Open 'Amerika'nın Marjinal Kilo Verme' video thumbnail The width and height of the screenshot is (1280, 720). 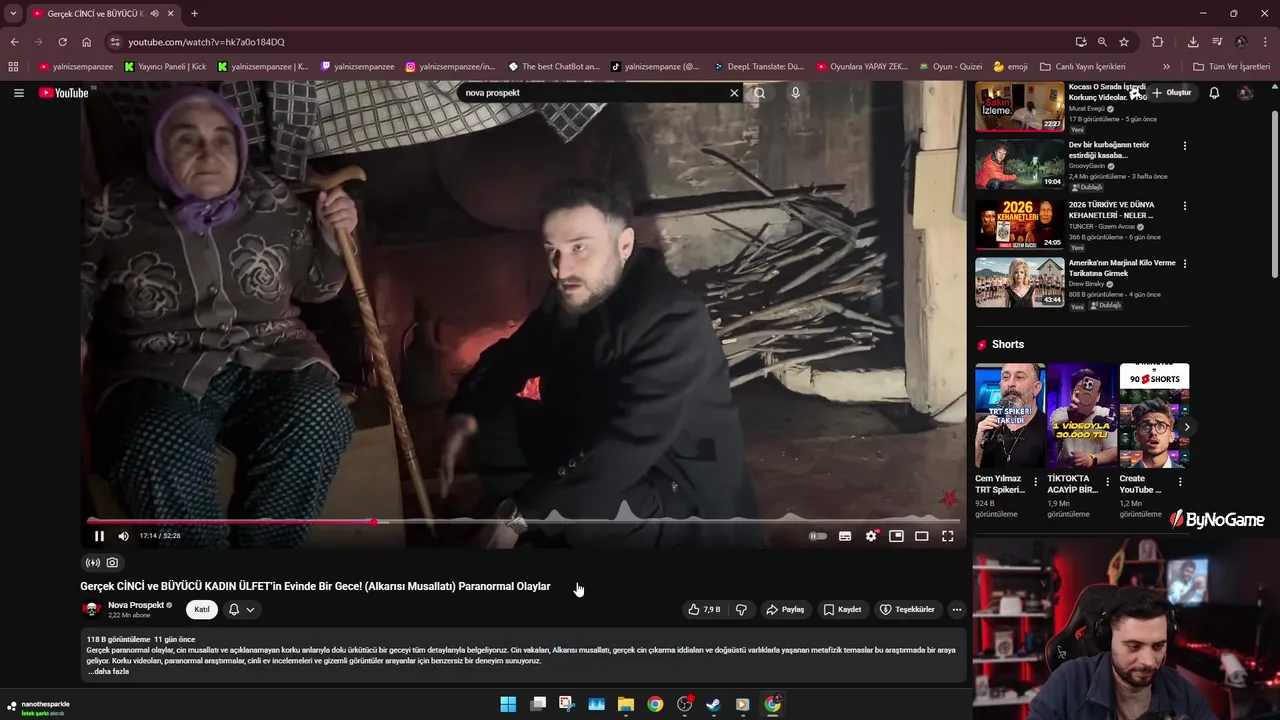[x=1019, y=282]
